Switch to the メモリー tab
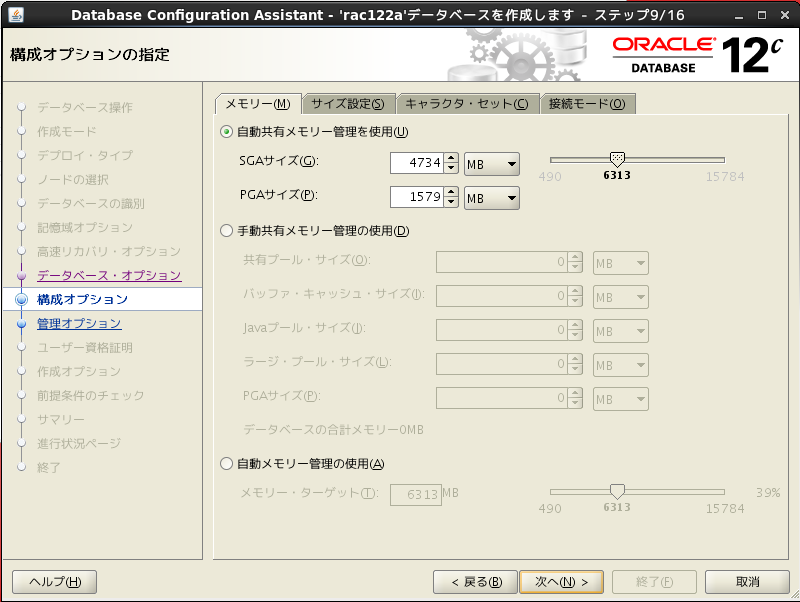This screenshot has width=800, height=602. [258, 104]
